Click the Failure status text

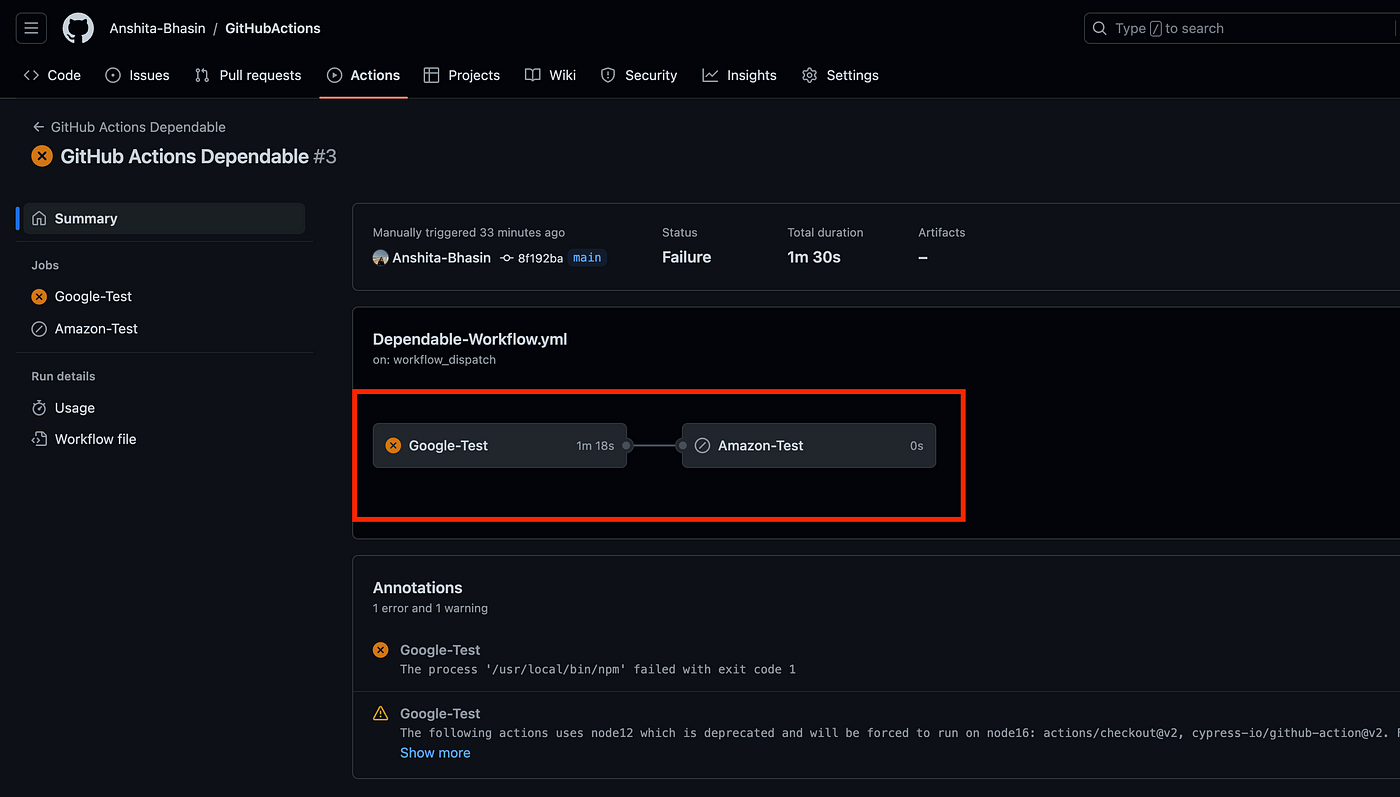[686, 257]
